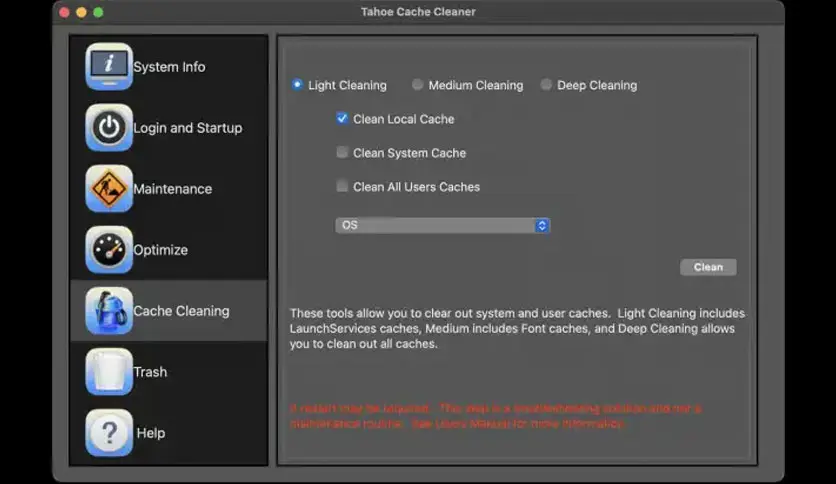Uncheck the Clean Local Cache checkbox

pos(342,118)
